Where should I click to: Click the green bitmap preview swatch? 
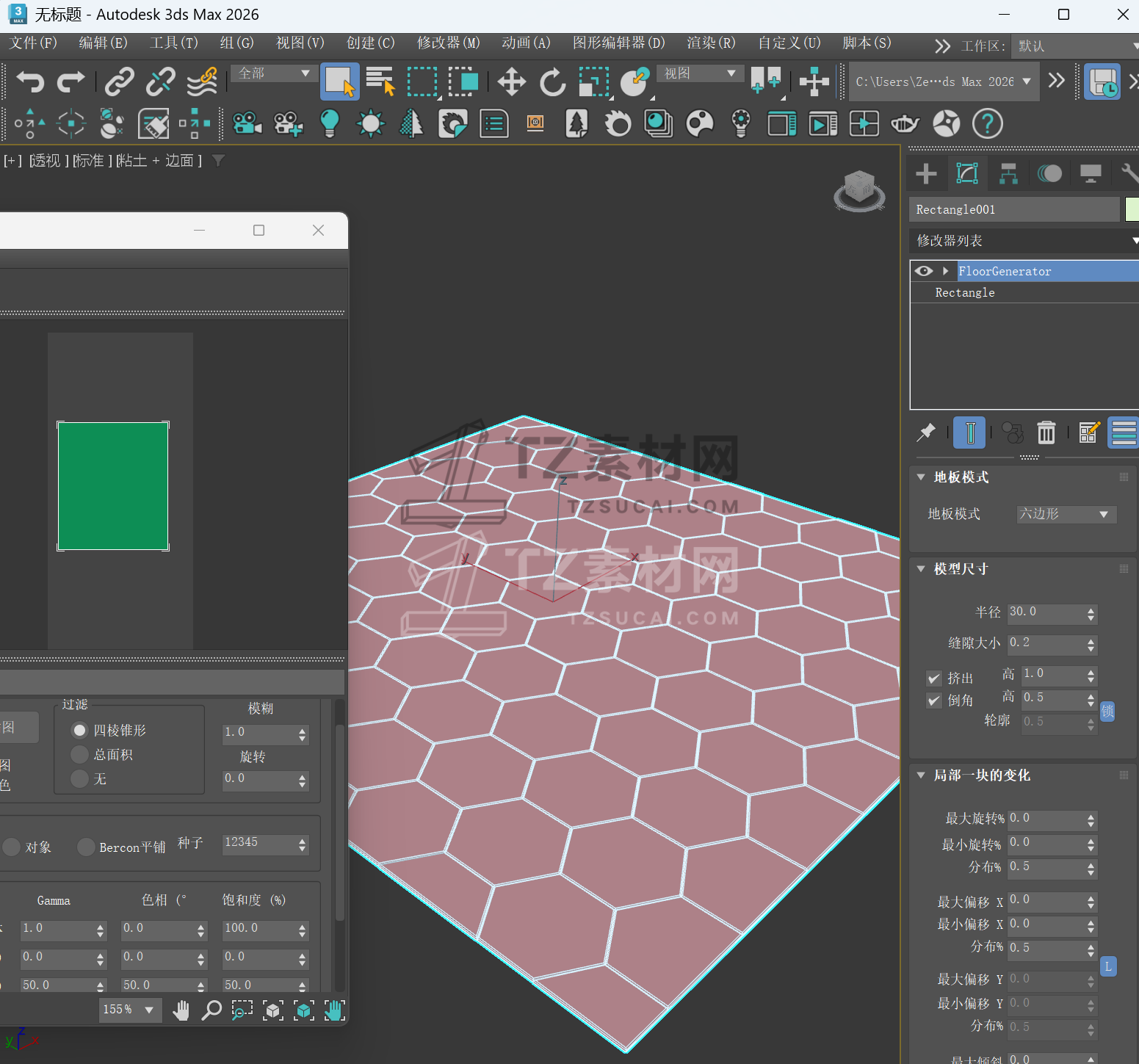[113, 486]
